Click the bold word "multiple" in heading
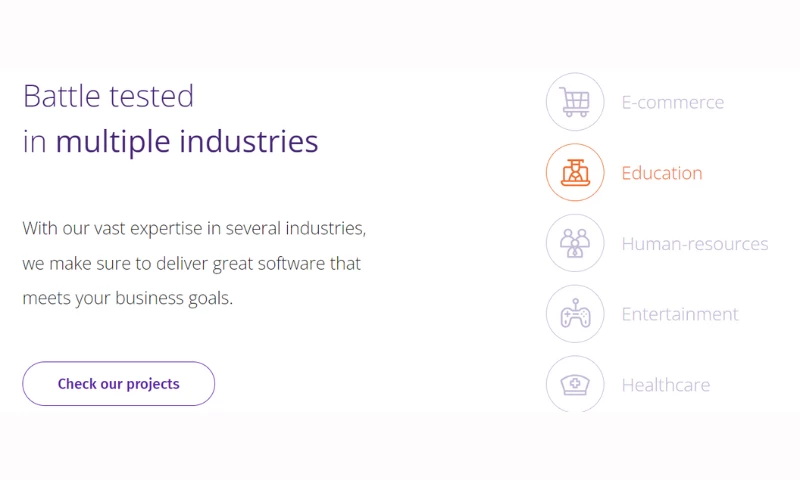The height and width of the screenshot is (480, 800). pyautogui.click(x=113, y=142)
